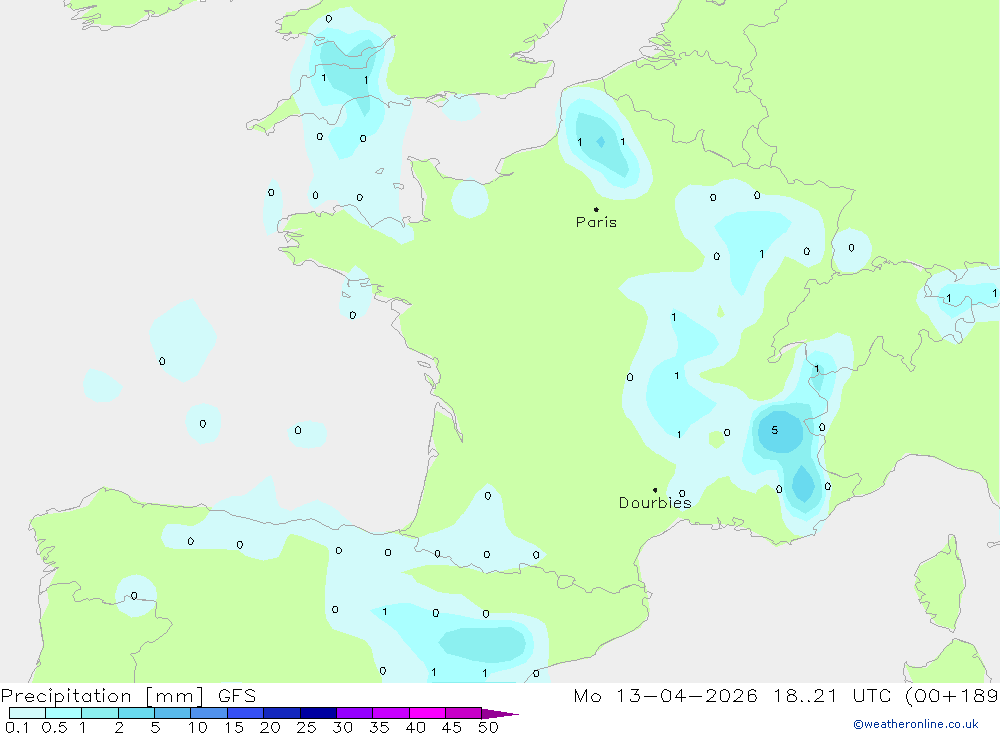Select the Dourbies location dot marker
The image size is (1000, 733).
pos(655,490)
